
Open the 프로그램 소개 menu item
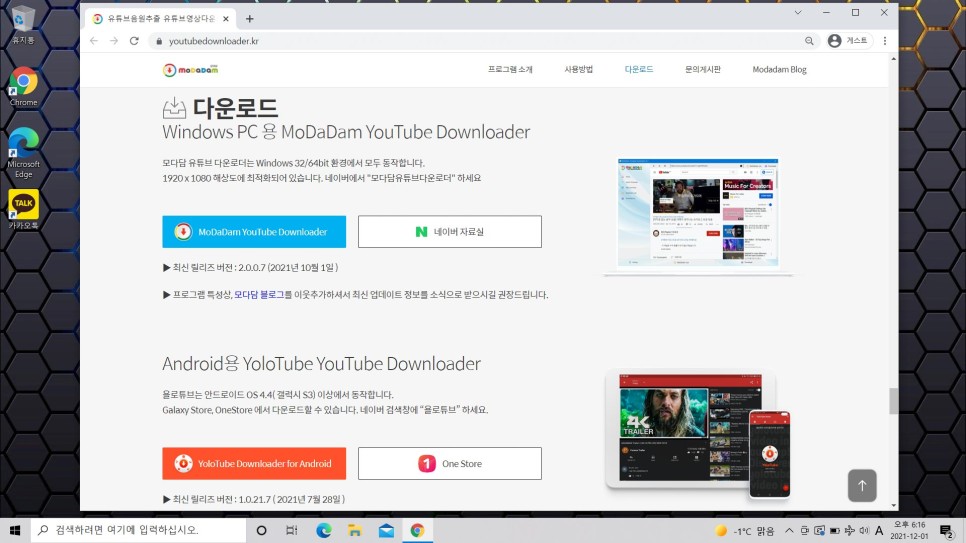tap(510, 70)
